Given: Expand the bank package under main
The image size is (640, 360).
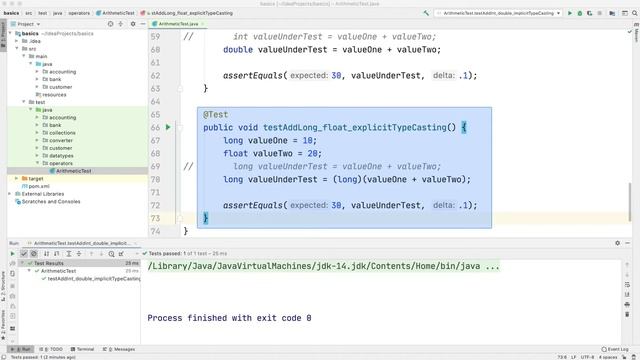Looking at the screenshot, I should pos(37,79).
